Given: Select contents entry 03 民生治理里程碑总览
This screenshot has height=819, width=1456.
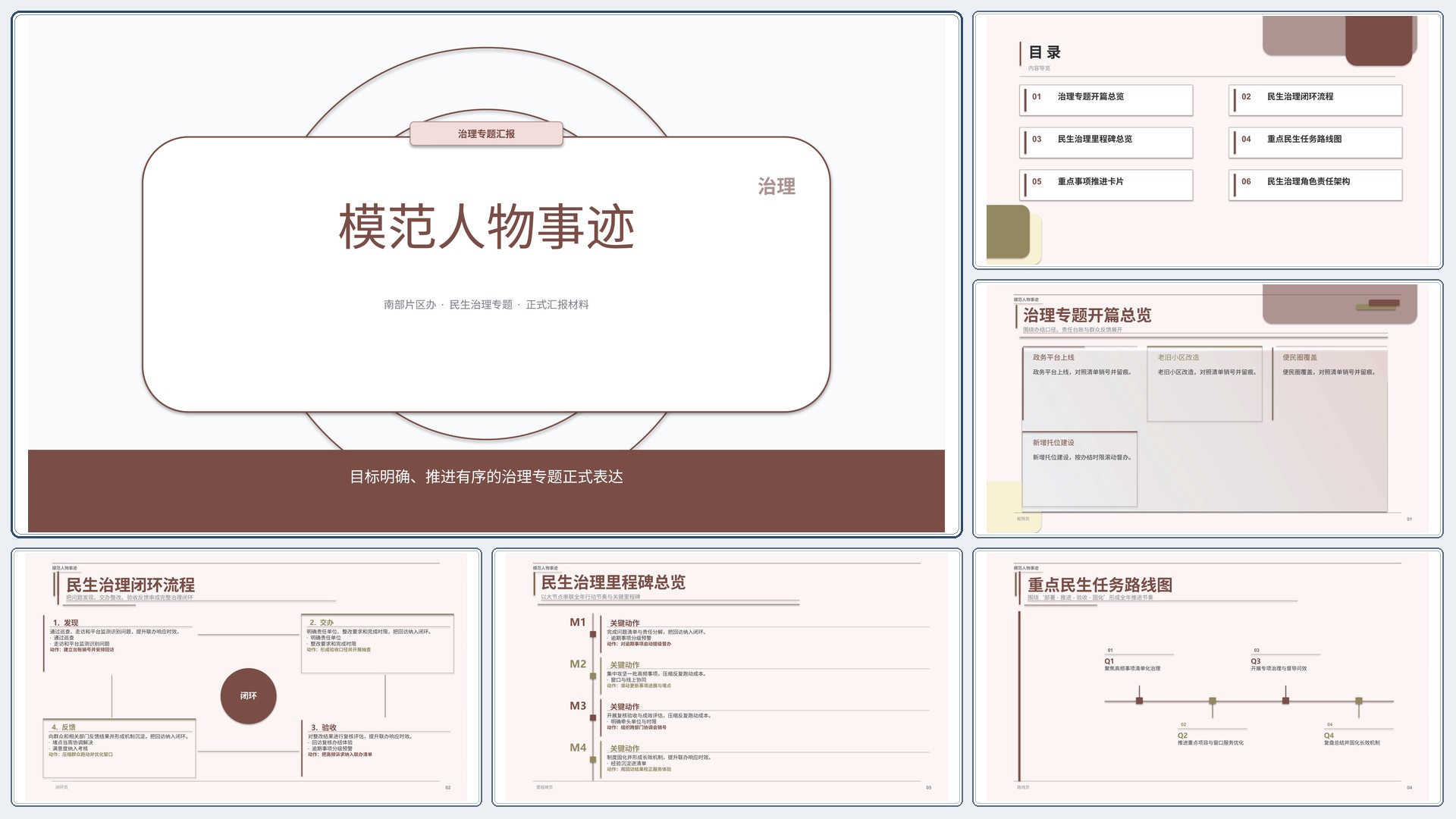Looking at the screenshot, I should [1106, 143].
